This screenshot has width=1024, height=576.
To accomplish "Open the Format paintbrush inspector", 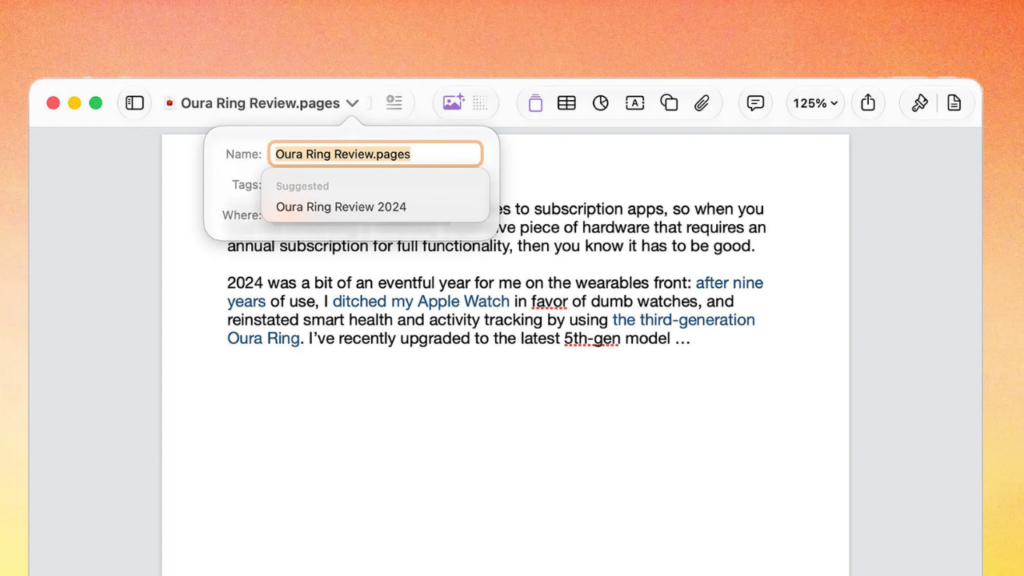I will pos(920,103).
